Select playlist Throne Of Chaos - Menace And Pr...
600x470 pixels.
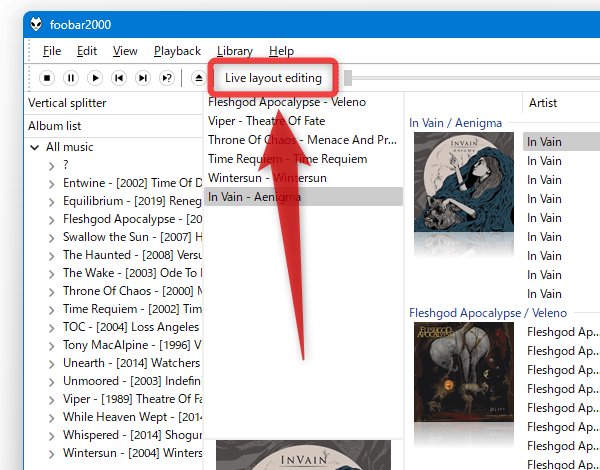303,140
